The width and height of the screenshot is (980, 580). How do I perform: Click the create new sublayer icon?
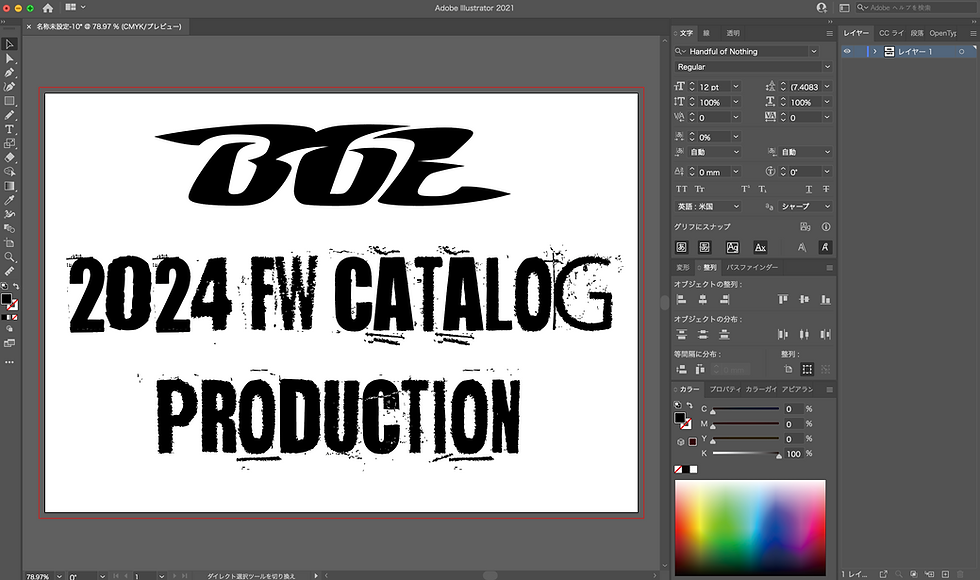tap(929, 574)
